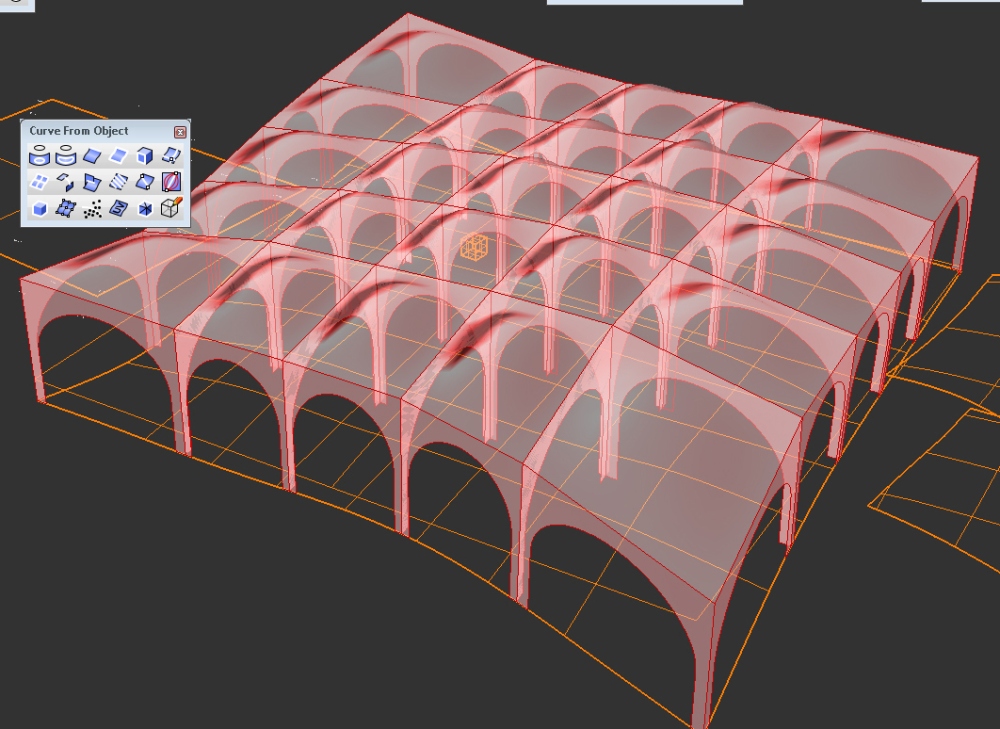Select the red sphere geodesic curve icon
Viewport: 1000px width, 729px height.
coord(171,182)
